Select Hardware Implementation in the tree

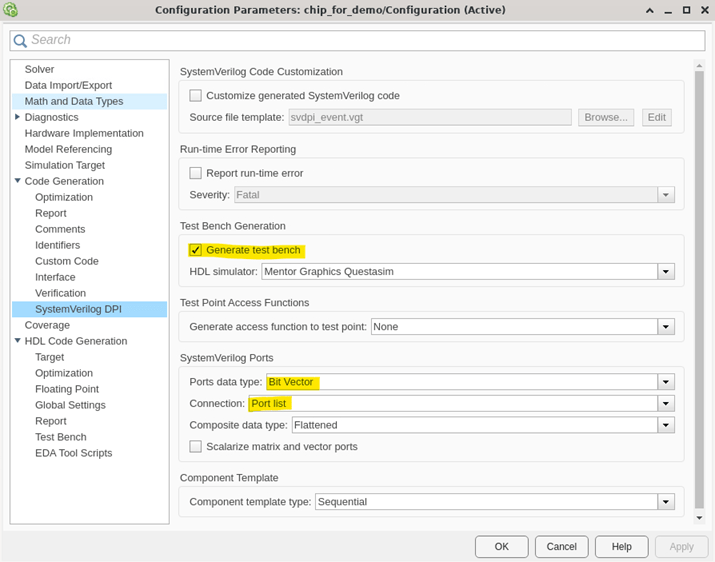coord(84,133)
